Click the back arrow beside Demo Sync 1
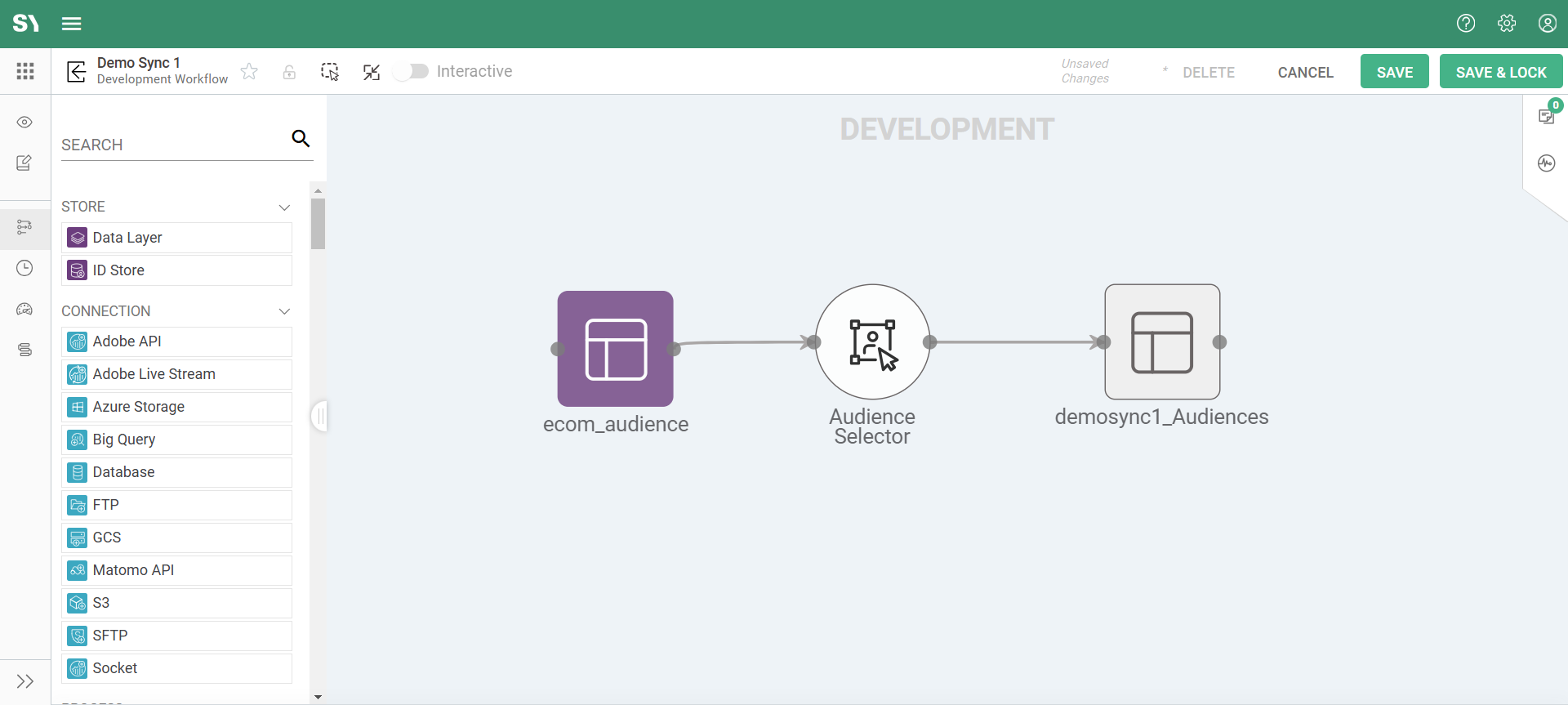This screenshot has width=1568, height=705. 76,72
